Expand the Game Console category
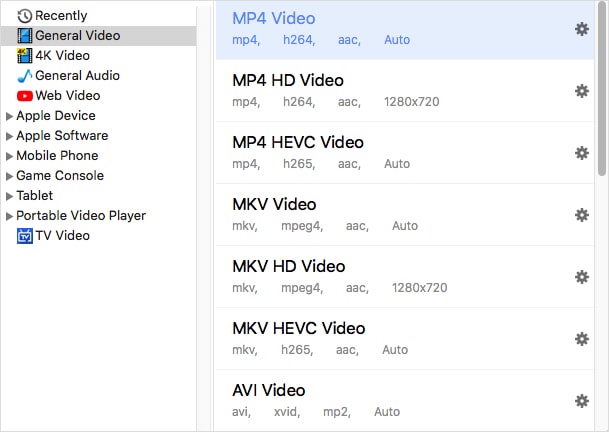The width and height of the screenshot is (609, 432). [x=9, y=176]
